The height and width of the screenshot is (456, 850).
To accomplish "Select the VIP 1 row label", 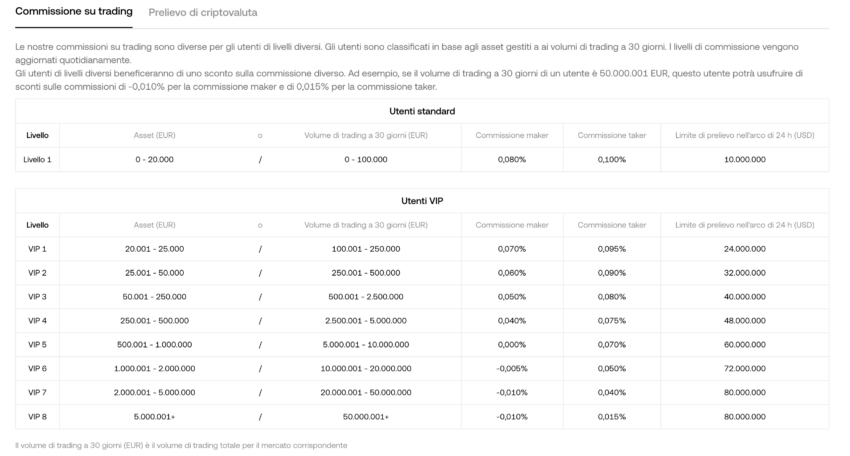I will click(x=37, y=249).
